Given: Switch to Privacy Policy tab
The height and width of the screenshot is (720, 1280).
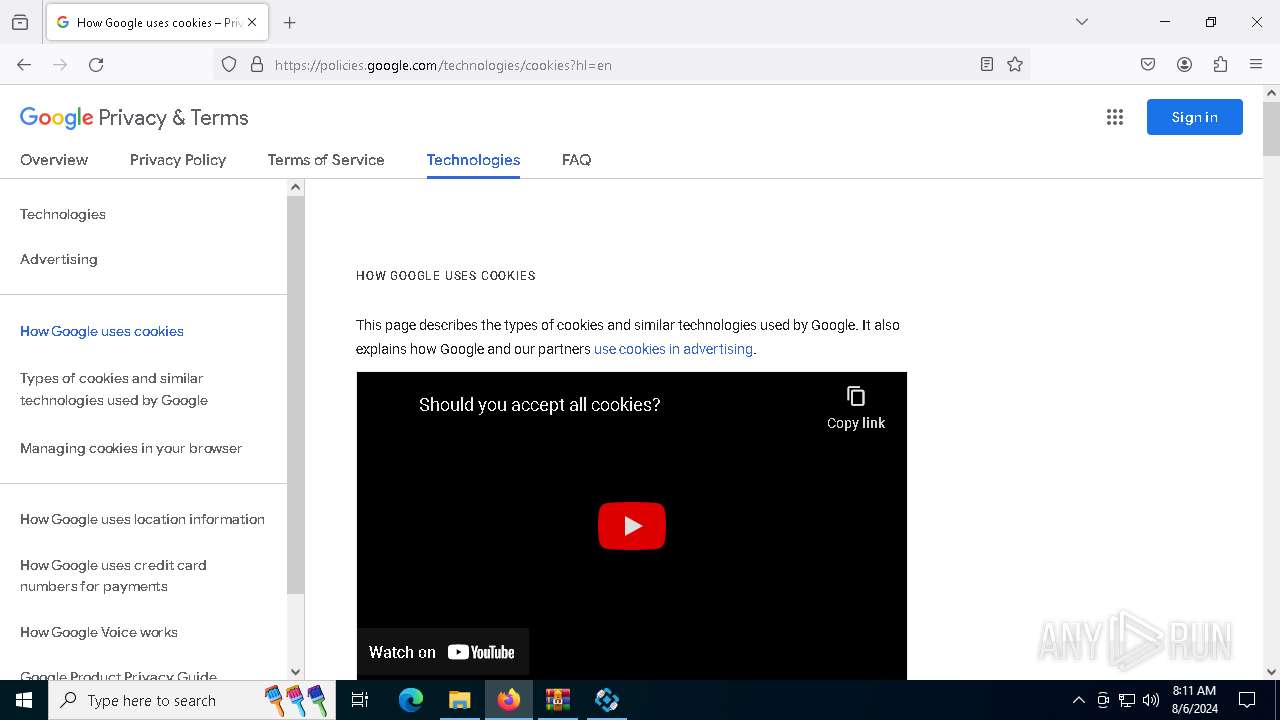Looking at the screenshot, I should [178, 160].
